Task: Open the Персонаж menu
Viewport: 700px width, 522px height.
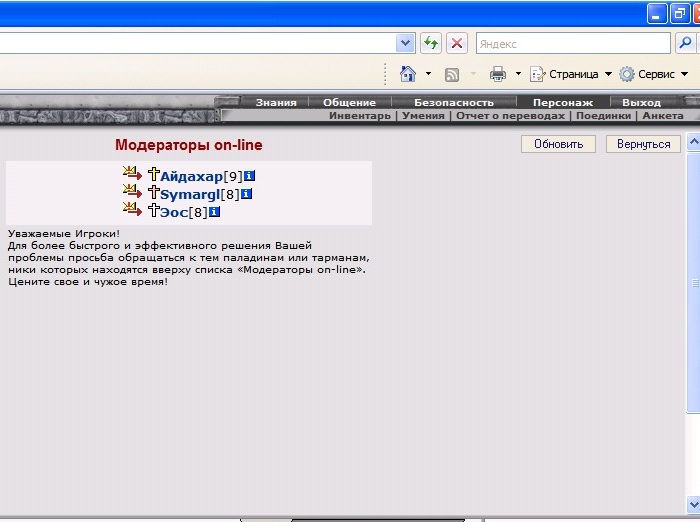Action: (x=563, y=103)
